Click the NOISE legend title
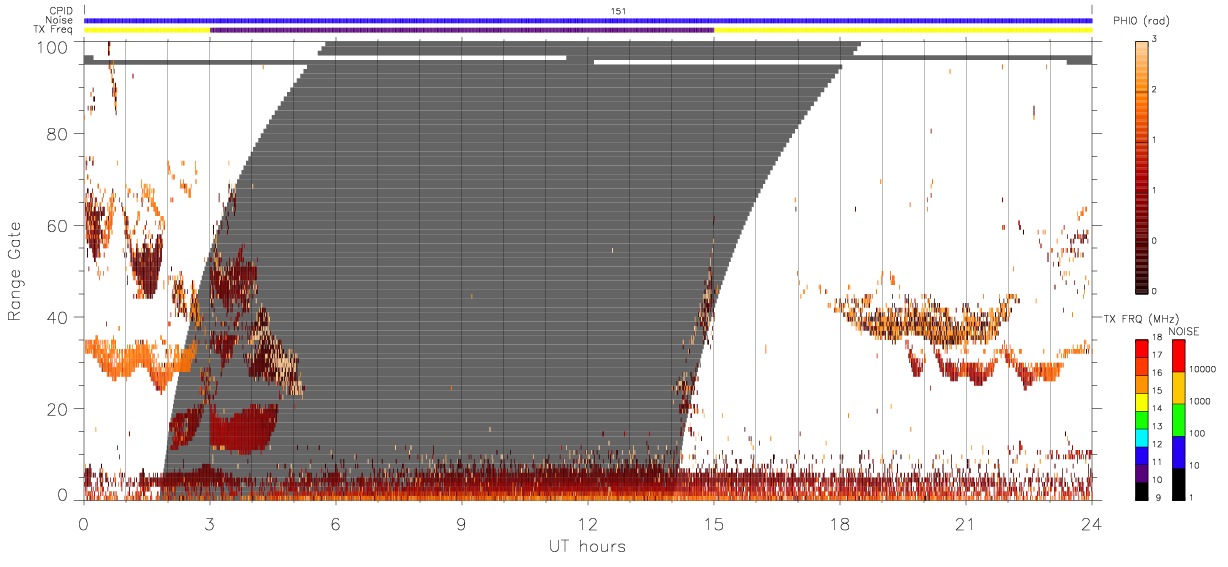 [1184, 330]
